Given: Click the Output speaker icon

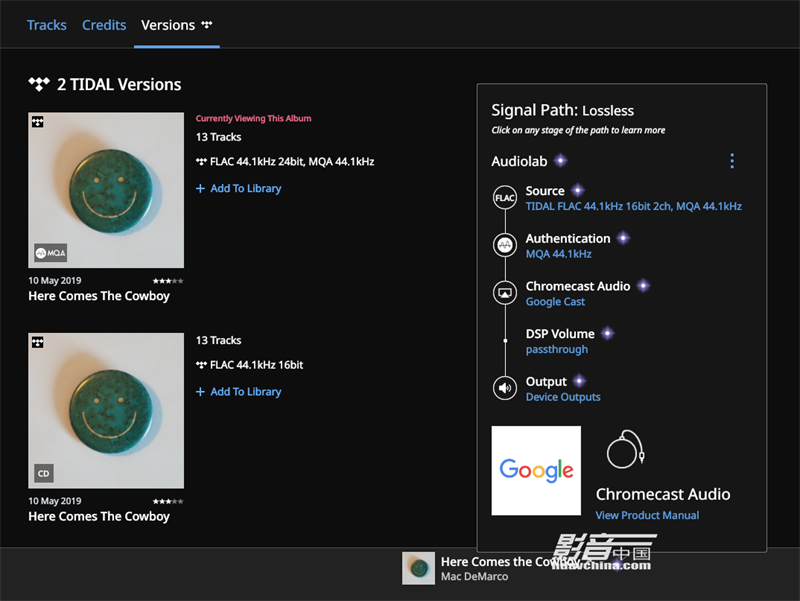Looking at the screenshot, I should (x=505, y=388).
